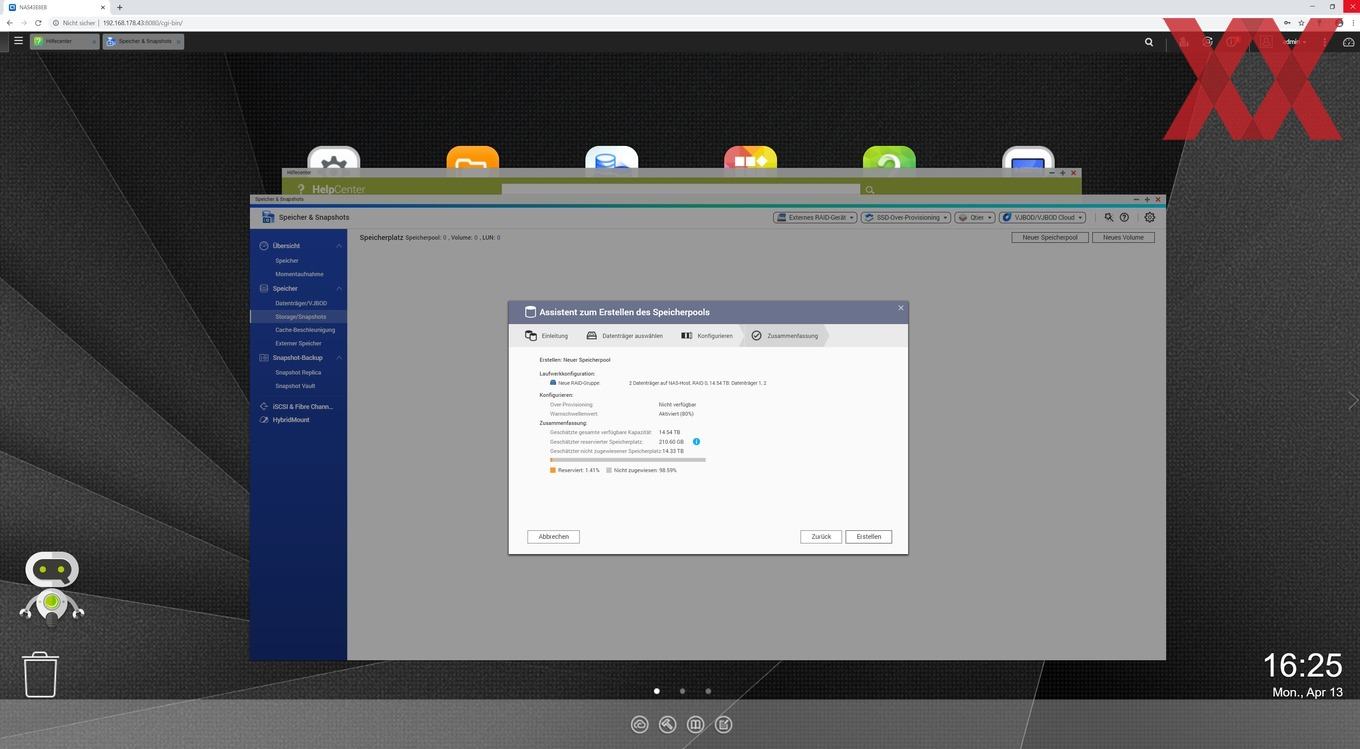Open the SSD-Over-Provisioning dropdown
Image resolution: width=1360 pixels, height=749 pixels.
(x=905, y=217)
